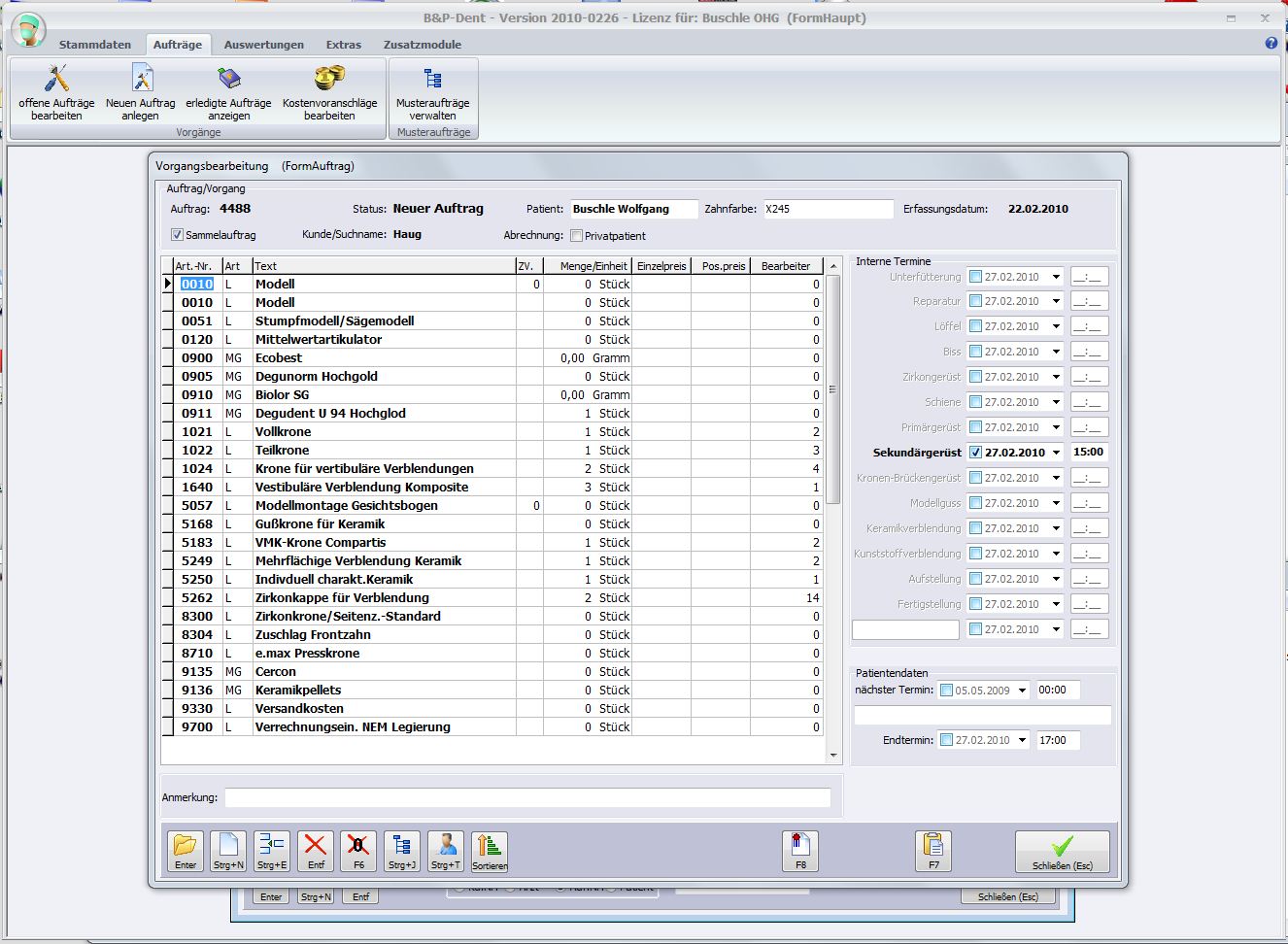Viewport: 1288px width, 944px height.
Task: Expand the Fertigstellung date dropdown
Action: click(x=1056, y=604)
